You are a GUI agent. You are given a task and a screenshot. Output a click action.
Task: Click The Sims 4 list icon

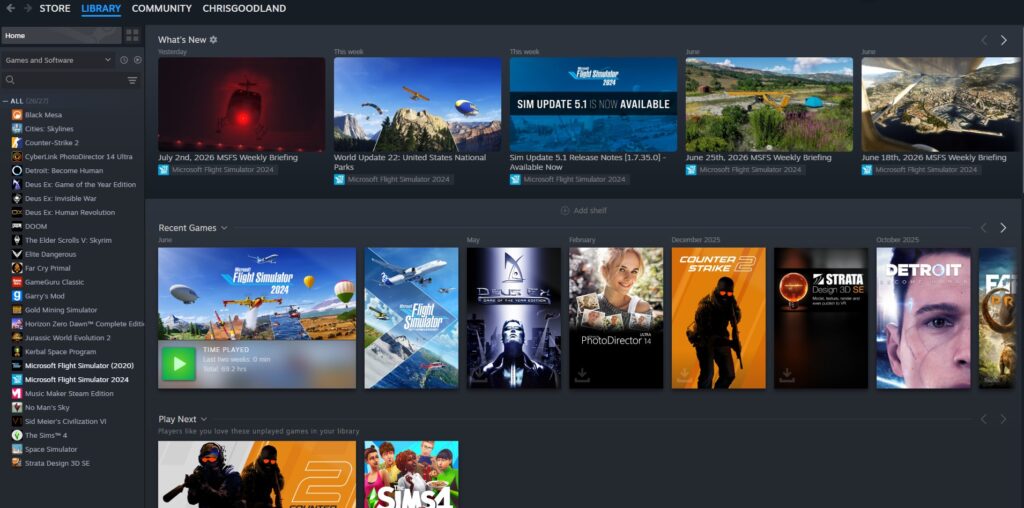click(17, 436)
